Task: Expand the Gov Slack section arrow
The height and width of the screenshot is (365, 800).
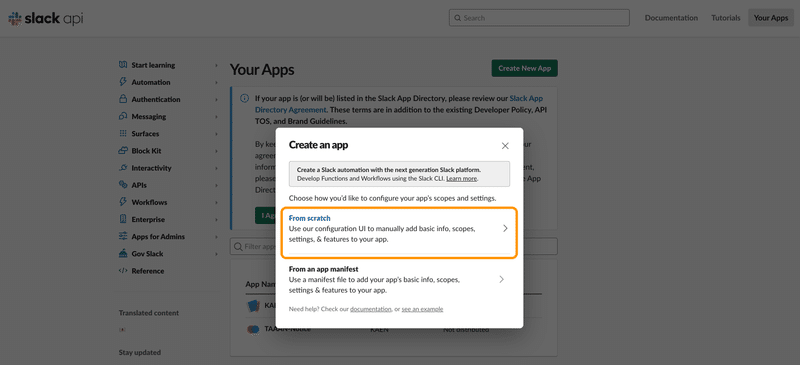Action: point(216,254)
